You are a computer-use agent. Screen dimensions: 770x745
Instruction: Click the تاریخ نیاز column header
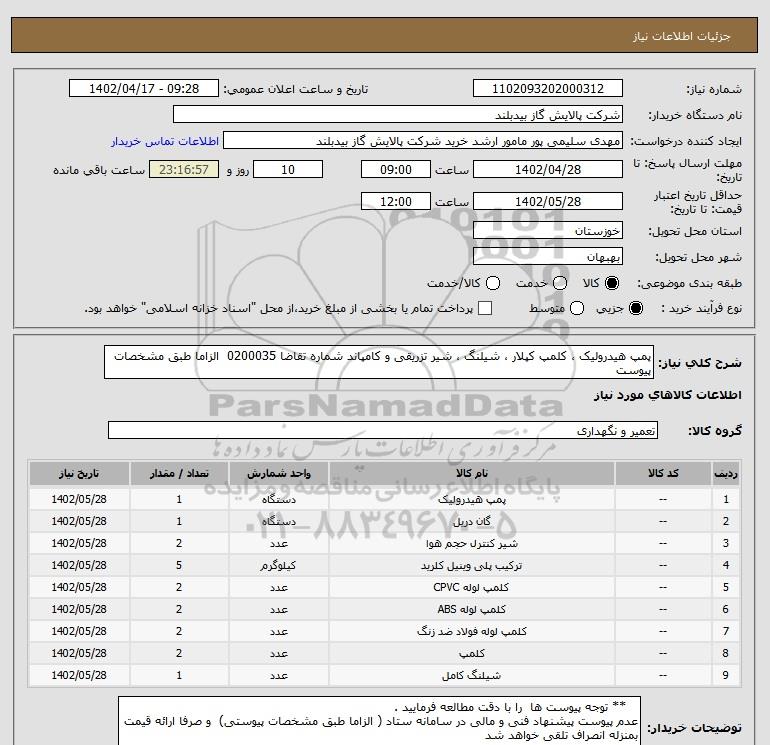(x=79, y=474)
